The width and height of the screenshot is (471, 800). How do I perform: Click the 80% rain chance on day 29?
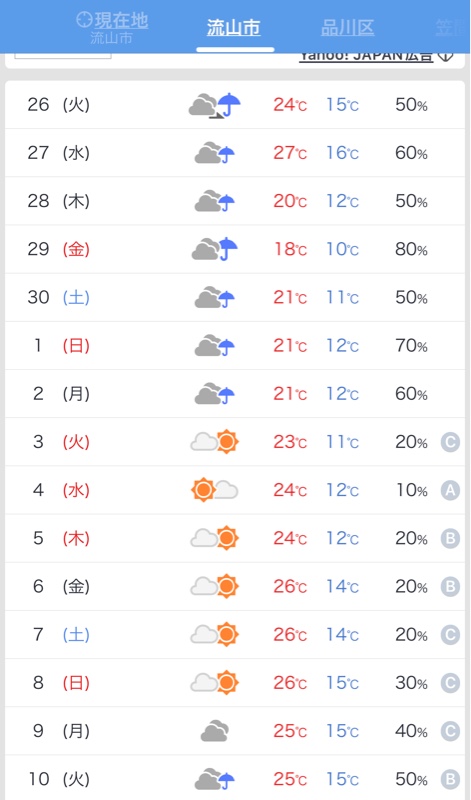[x=411, y=249]
